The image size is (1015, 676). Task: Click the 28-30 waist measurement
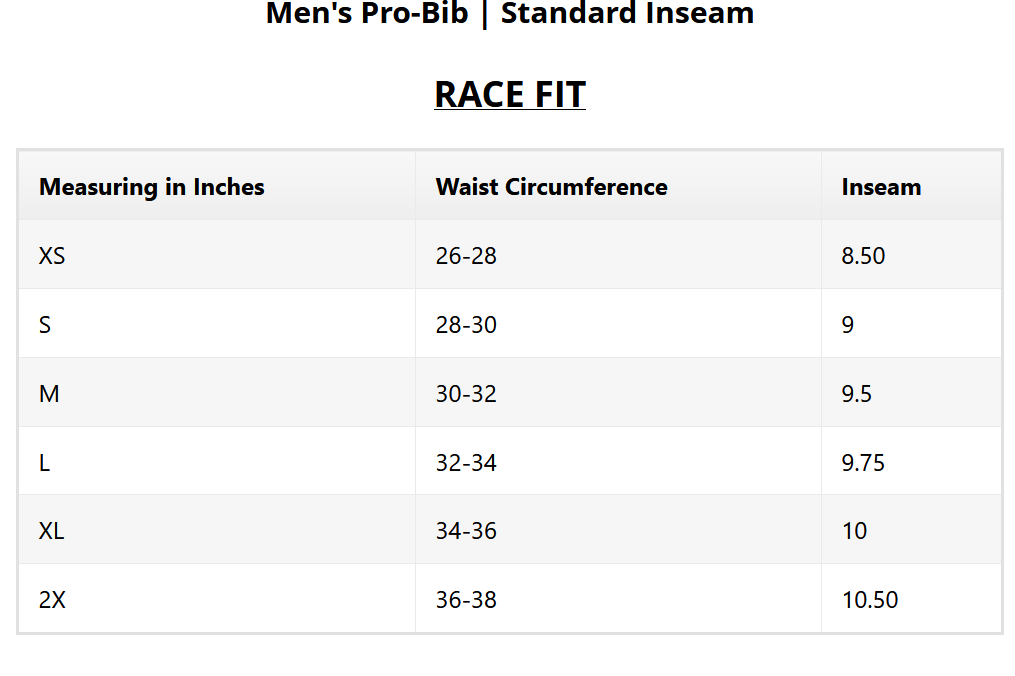pos(466,325)
